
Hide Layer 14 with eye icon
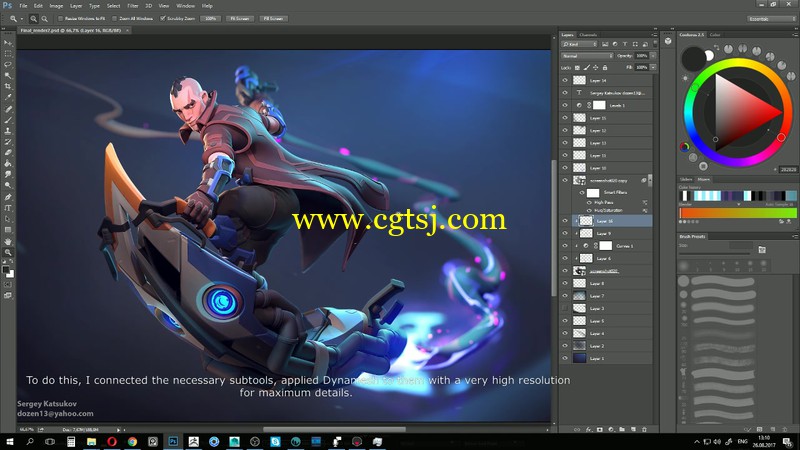click(x=565, y=80)
